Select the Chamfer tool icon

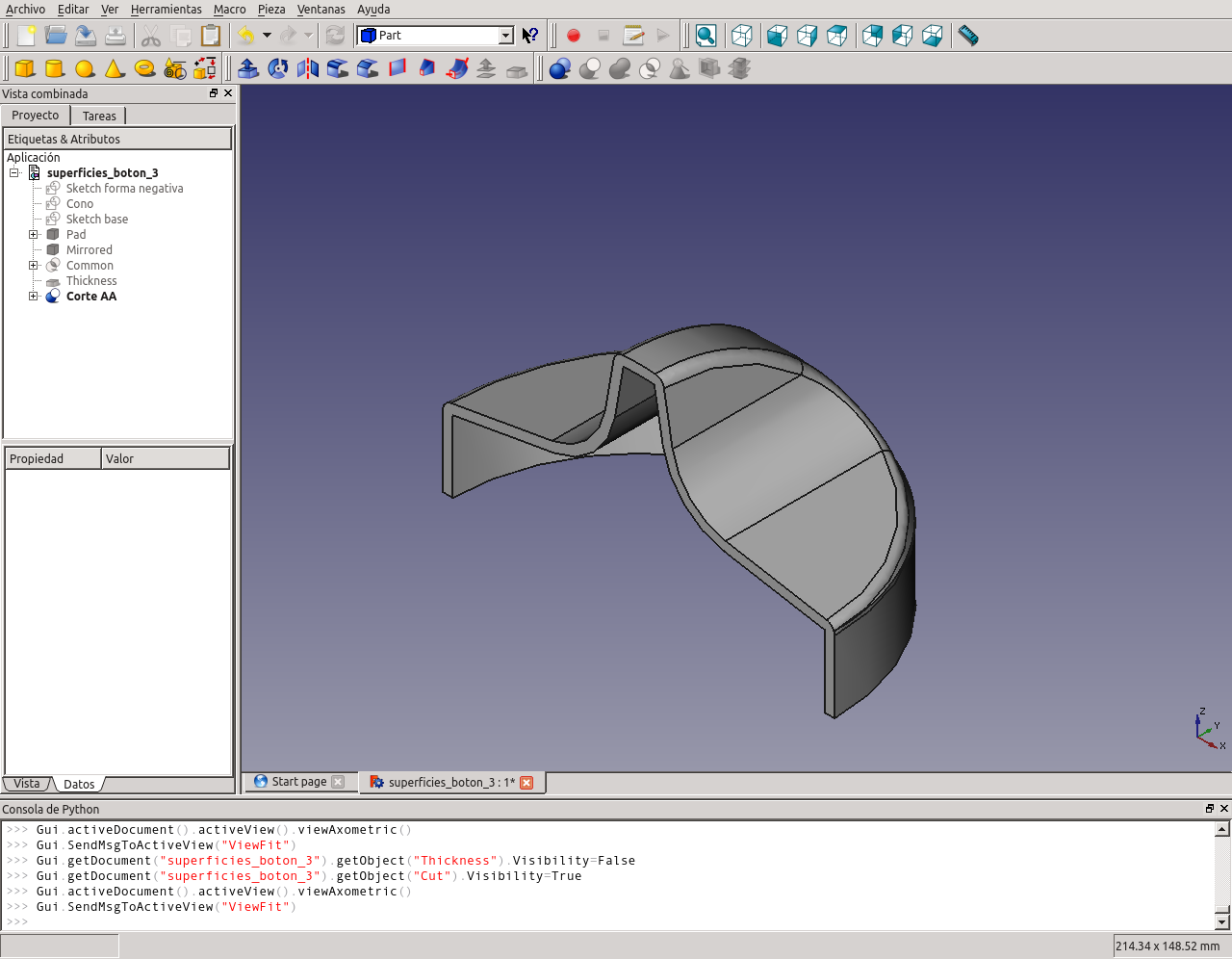click(x=368, y=68)
